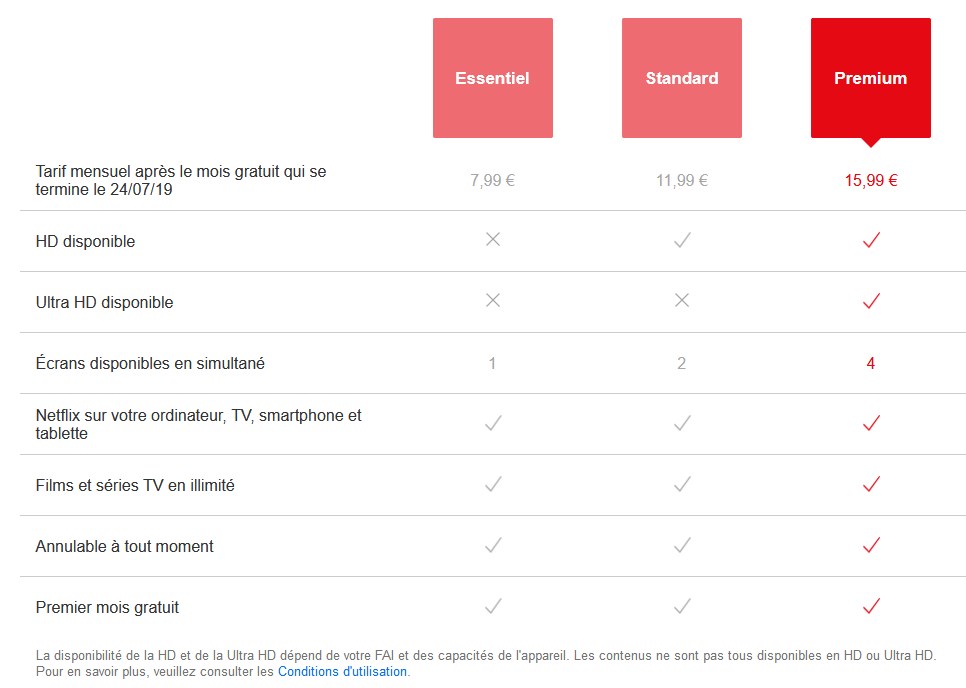Click the X icon for Essentiel HD disponible
This screenshot has width=966, height=688.
tap(493, 239)
